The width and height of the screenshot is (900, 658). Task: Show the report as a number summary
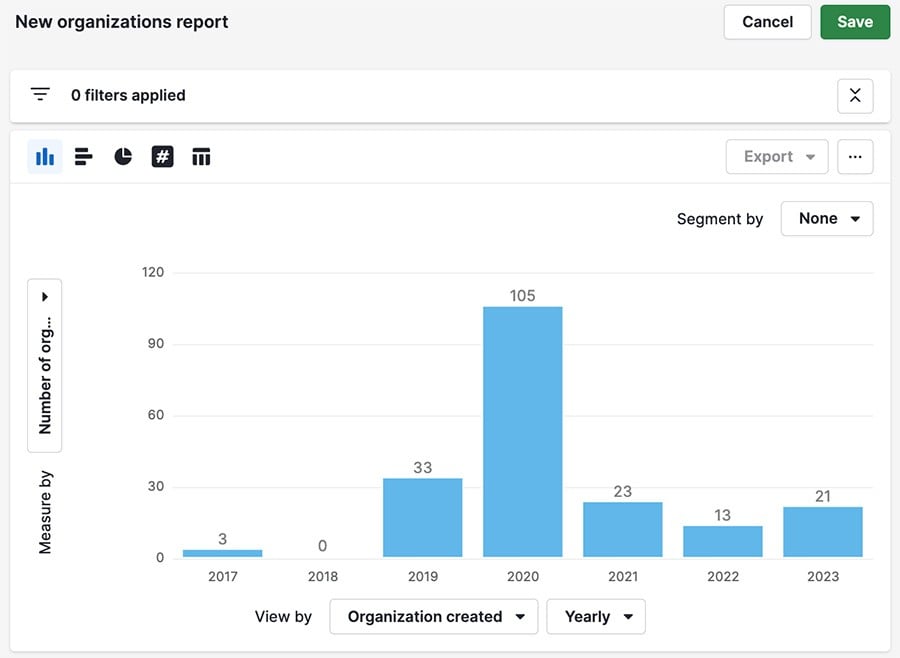tap(162, 156)
